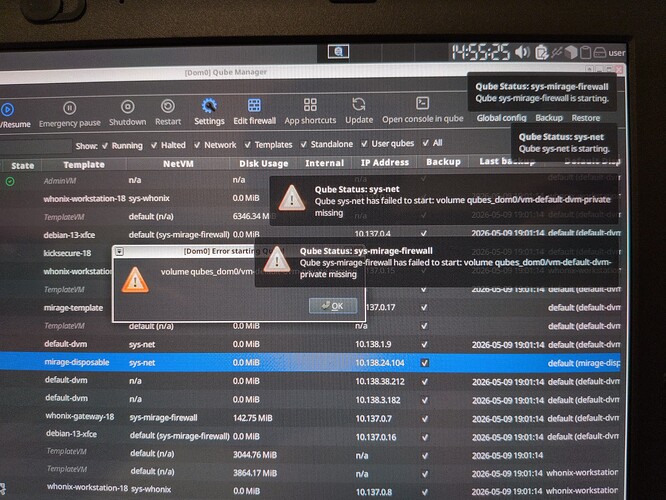Click the Start/Resume play icon
This screenshot has width=666, height=500.
[x=7, y=110]
